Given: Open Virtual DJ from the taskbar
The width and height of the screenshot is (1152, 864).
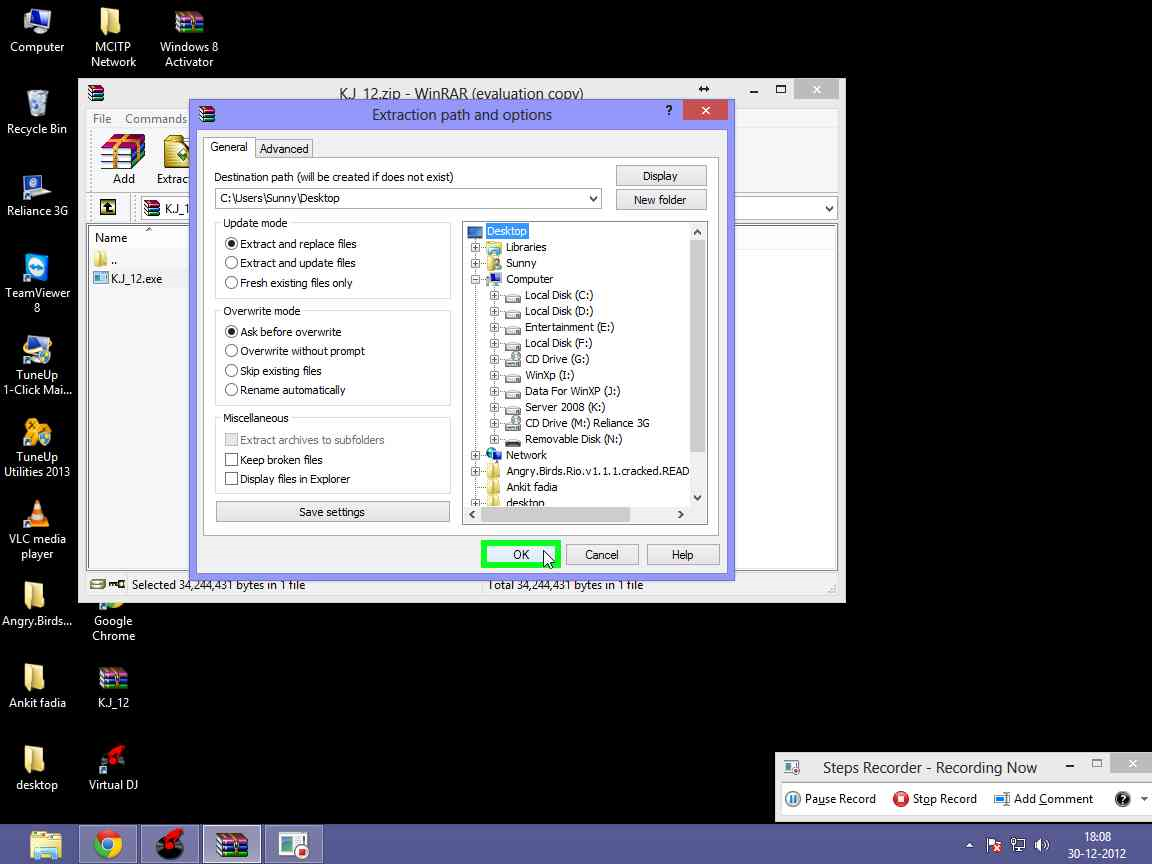Looking at the screenshot, I should pyautogui.click(x=170, y=845).
